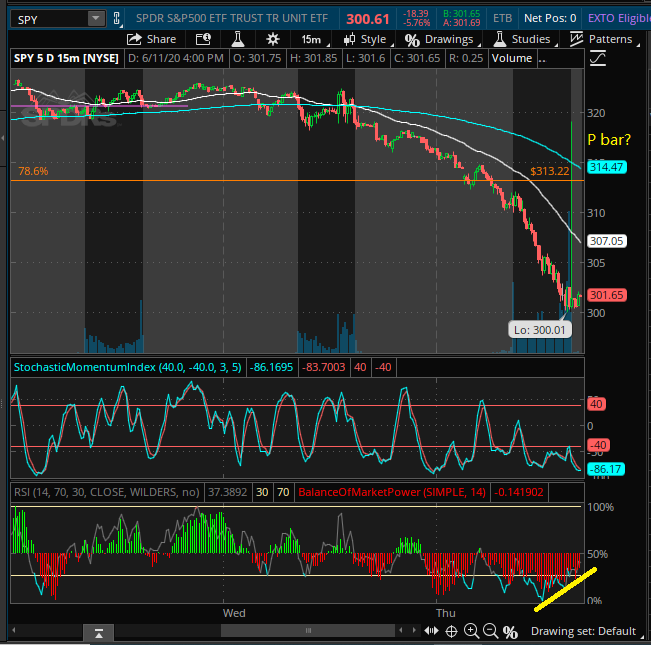Viewport: 651px width, 645px height.
Task: Click the C: 301.65 close value
Action: (x=417, y=59)
